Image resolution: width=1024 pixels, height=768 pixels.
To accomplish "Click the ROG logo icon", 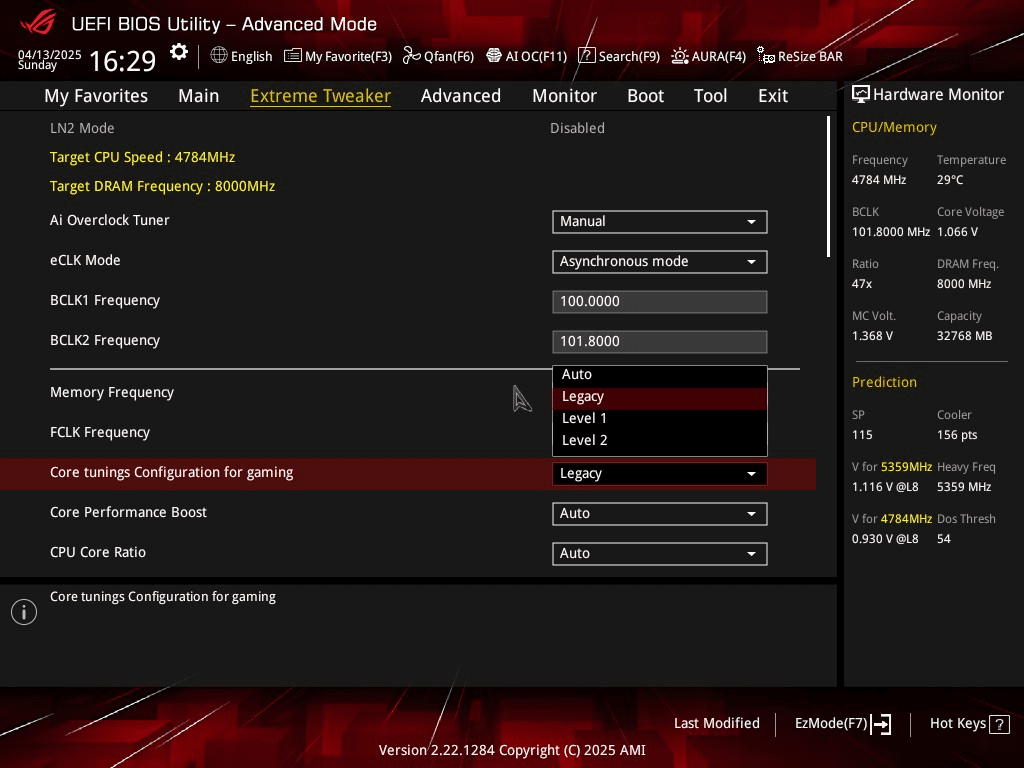I will 38,23.
